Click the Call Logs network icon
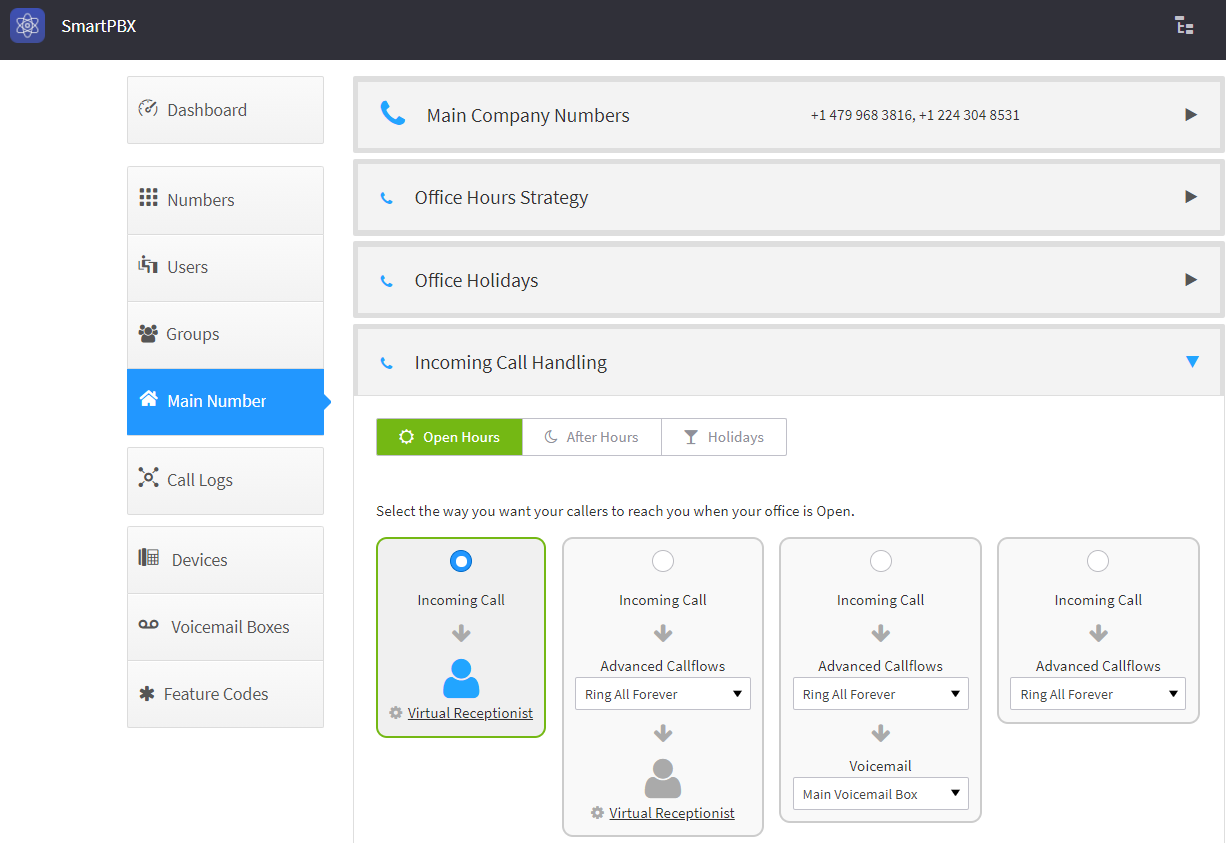 tap(148, 478)
